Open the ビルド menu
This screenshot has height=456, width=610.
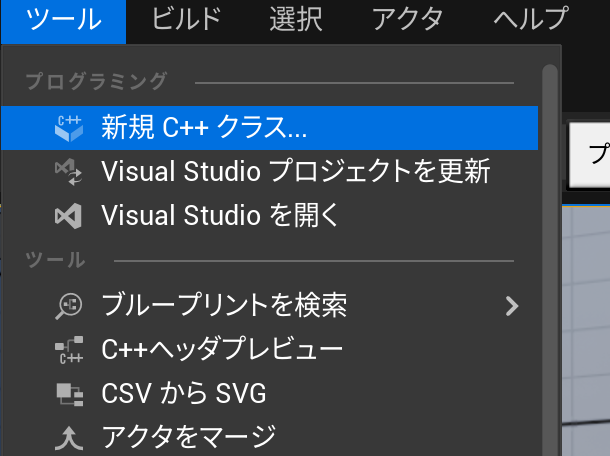point(186,19)
